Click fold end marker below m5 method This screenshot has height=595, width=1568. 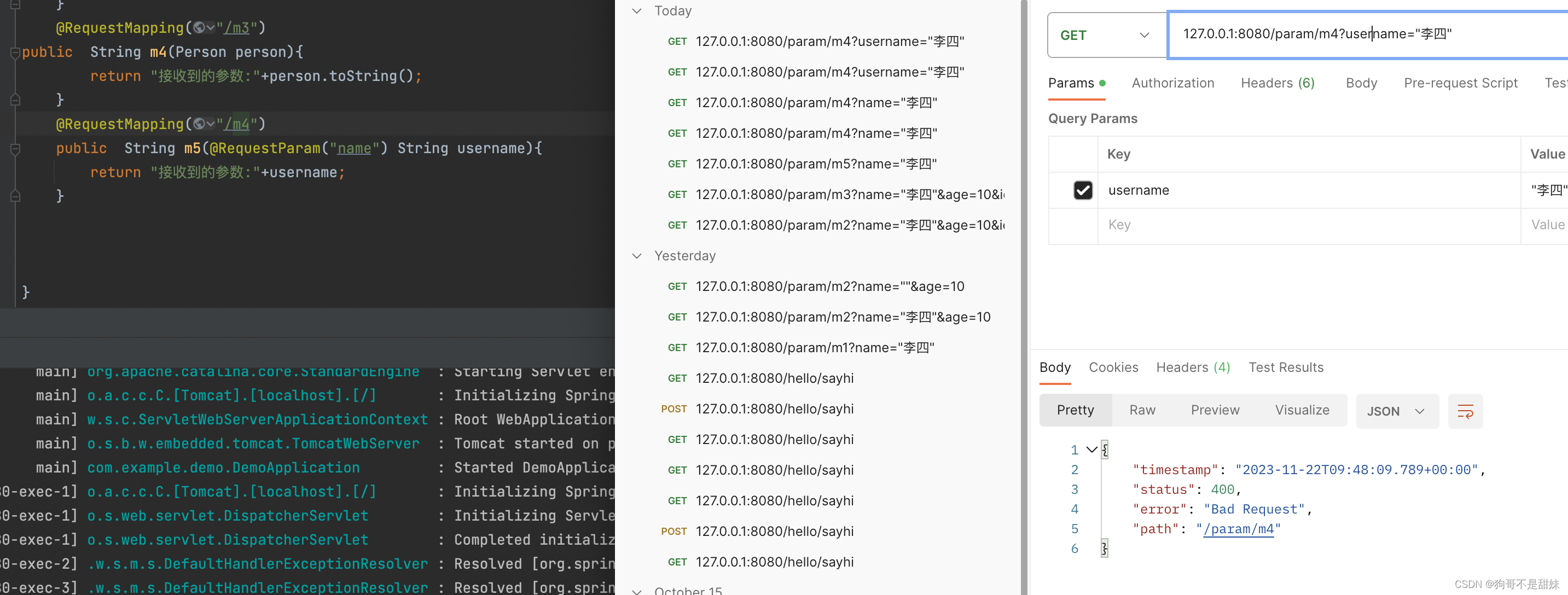[15, 196]
